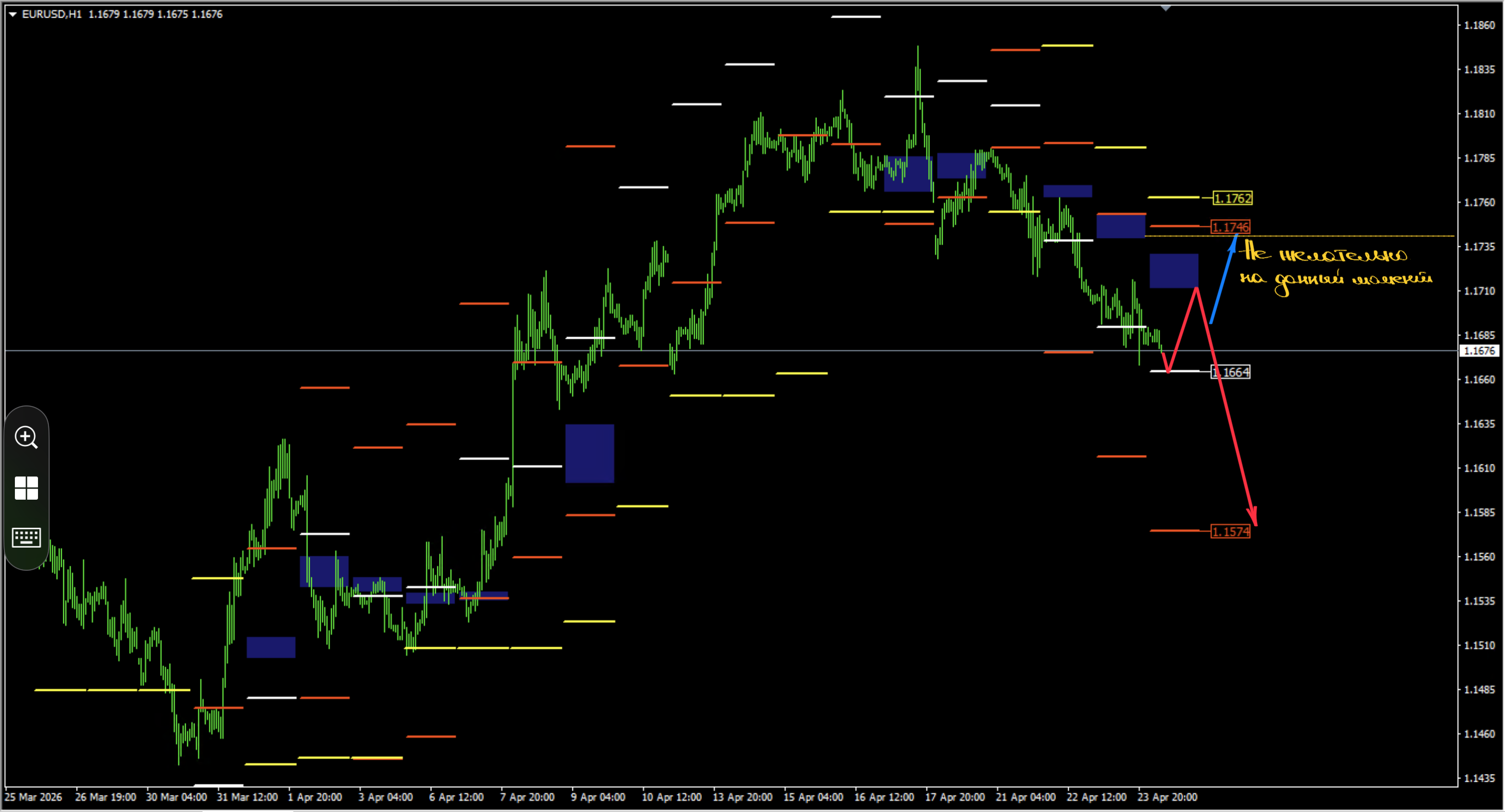Click the 1.1560 price scale value
Viewport: 1505px width, 812px height.
[x=1479, y=557]
